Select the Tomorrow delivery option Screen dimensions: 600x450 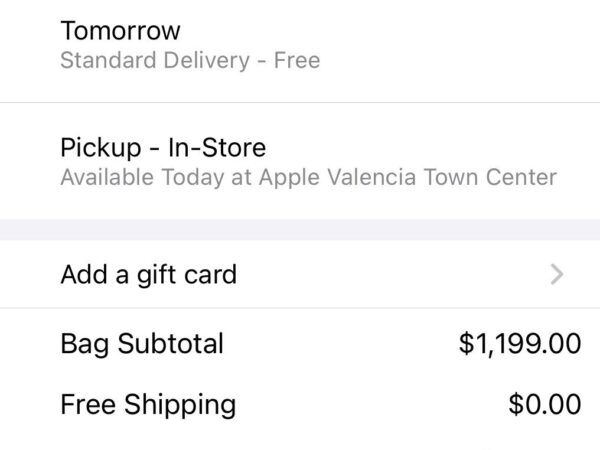300,45
